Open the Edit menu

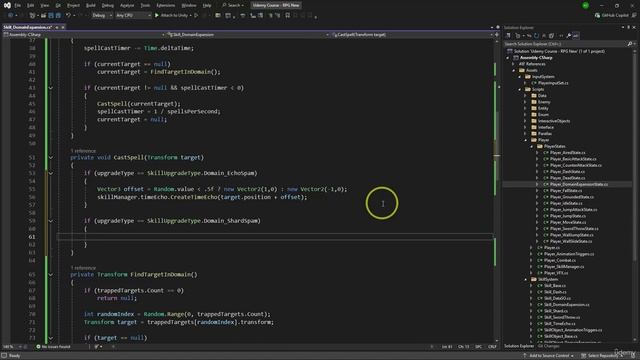coord(31,5)
